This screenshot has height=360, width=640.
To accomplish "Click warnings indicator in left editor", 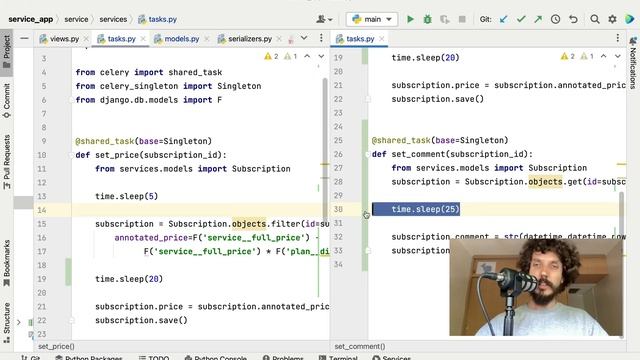I will coord(281,56).
